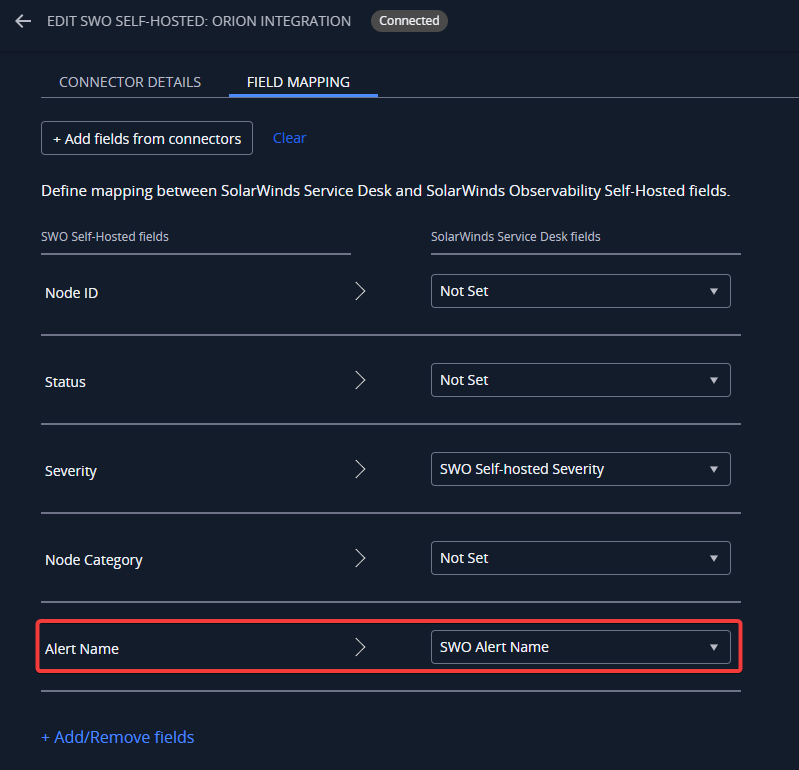Click the Alert Name field label
The width and height of the screenshot is (799, 770).
tap(82, 649)
